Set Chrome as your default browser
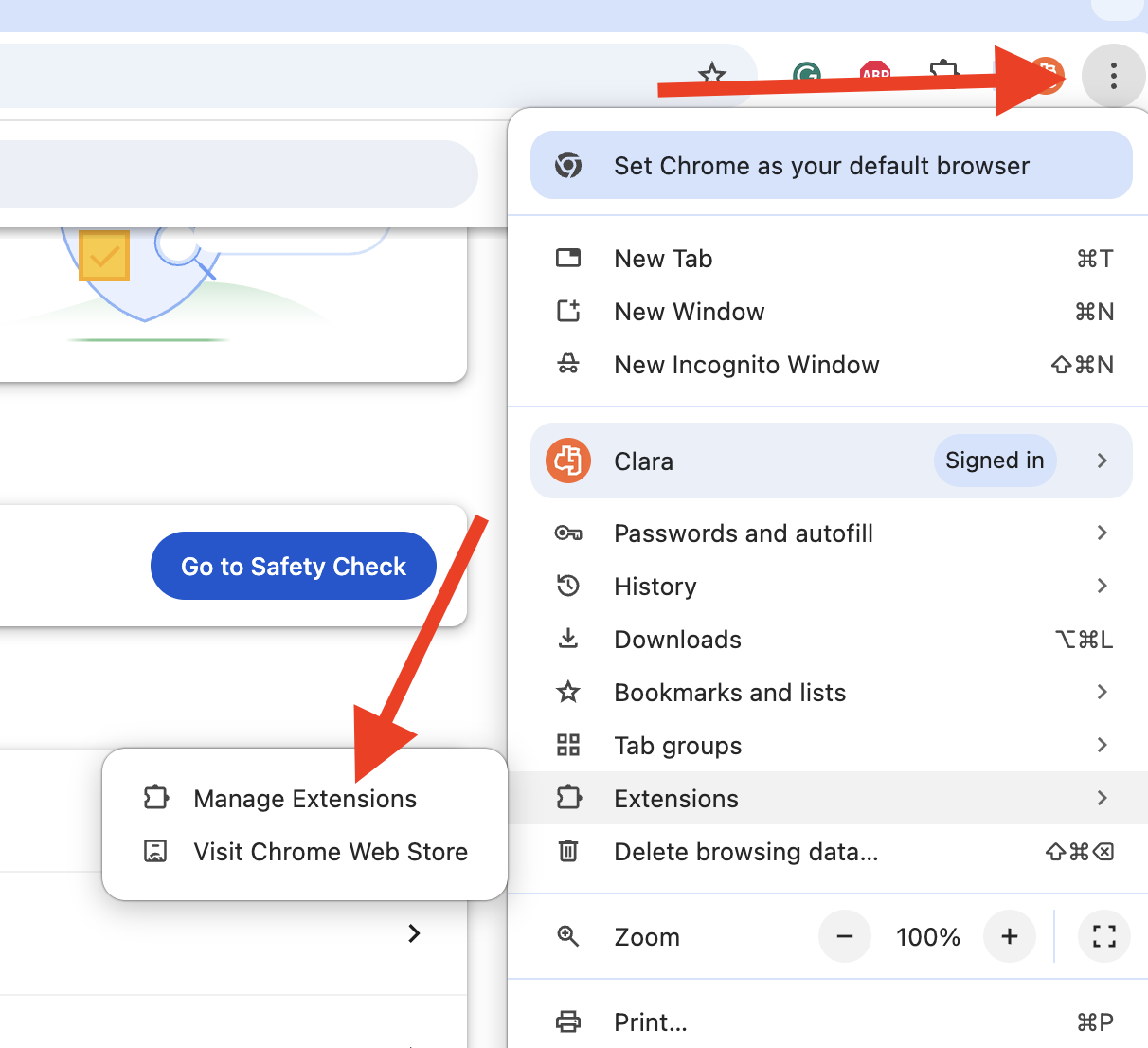The width and height of the screenshot is (1148, 1048). coord(832,166)
